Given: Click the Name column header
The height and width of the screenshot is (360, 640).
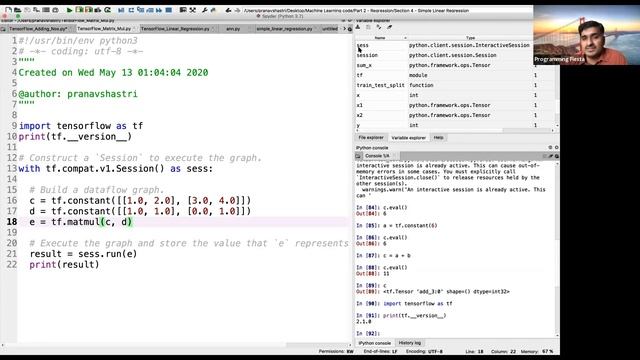Looking at the screenshot, I should (380, 38).
